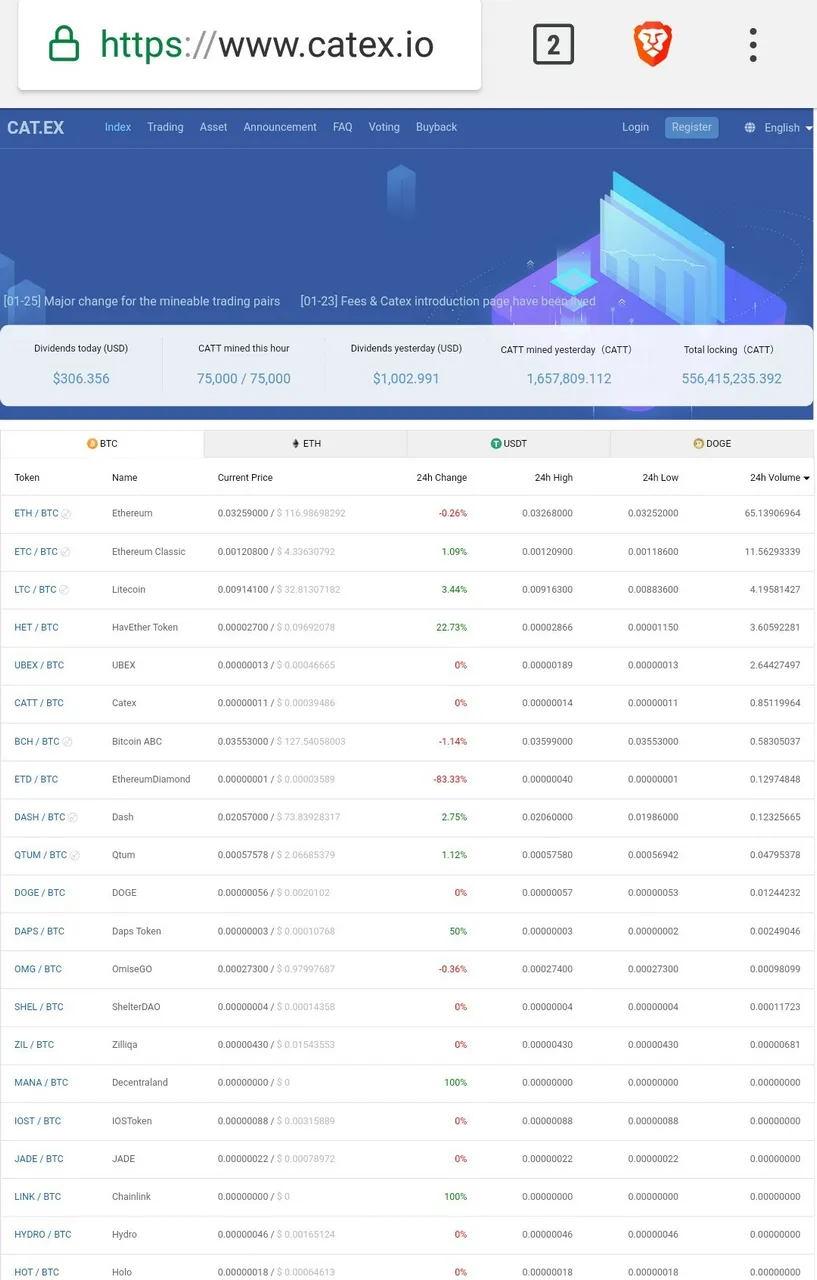Open the UBEX / BTC trading pair

[39, 665]
